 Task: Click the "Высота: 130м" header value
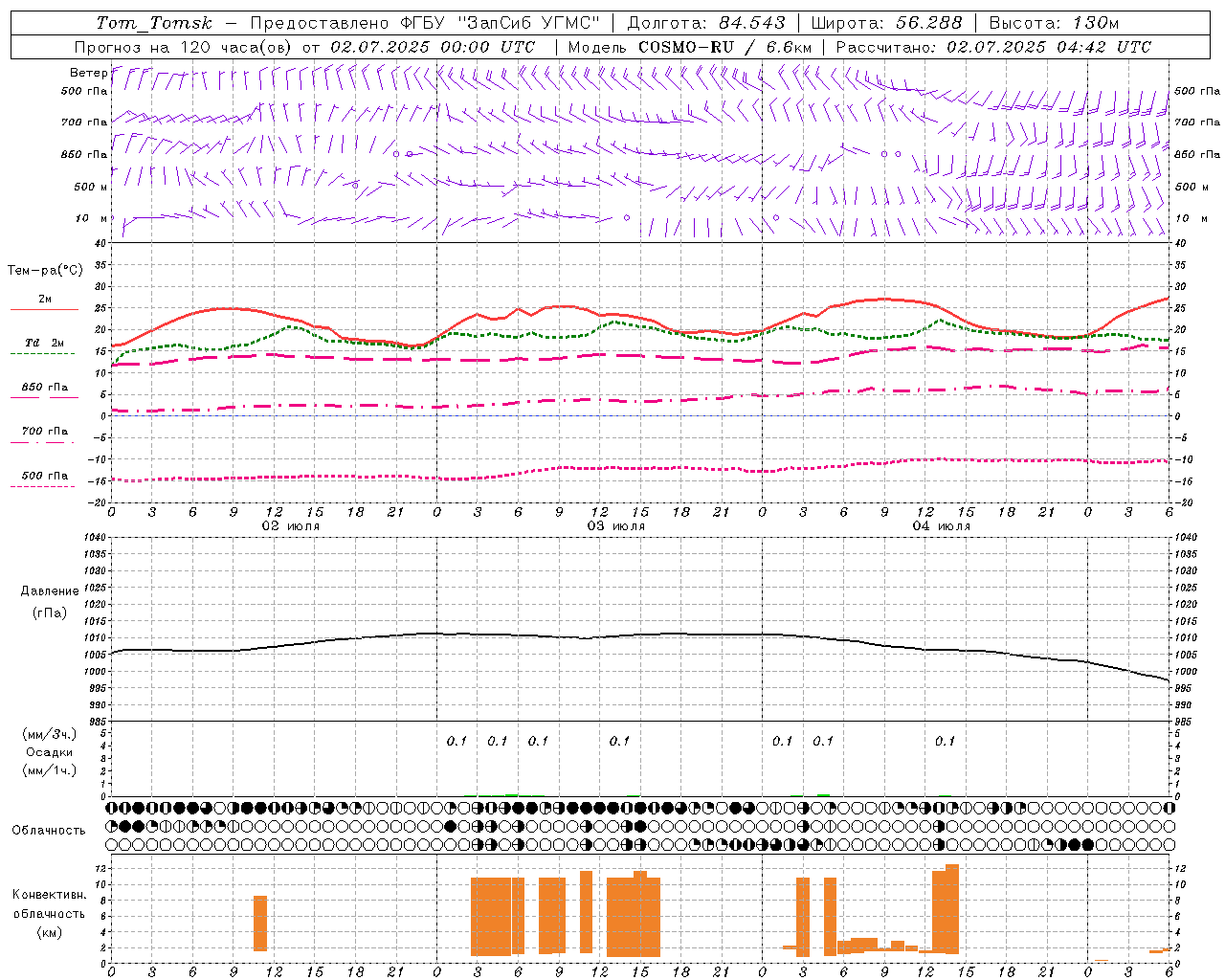tap(1054, 23)
